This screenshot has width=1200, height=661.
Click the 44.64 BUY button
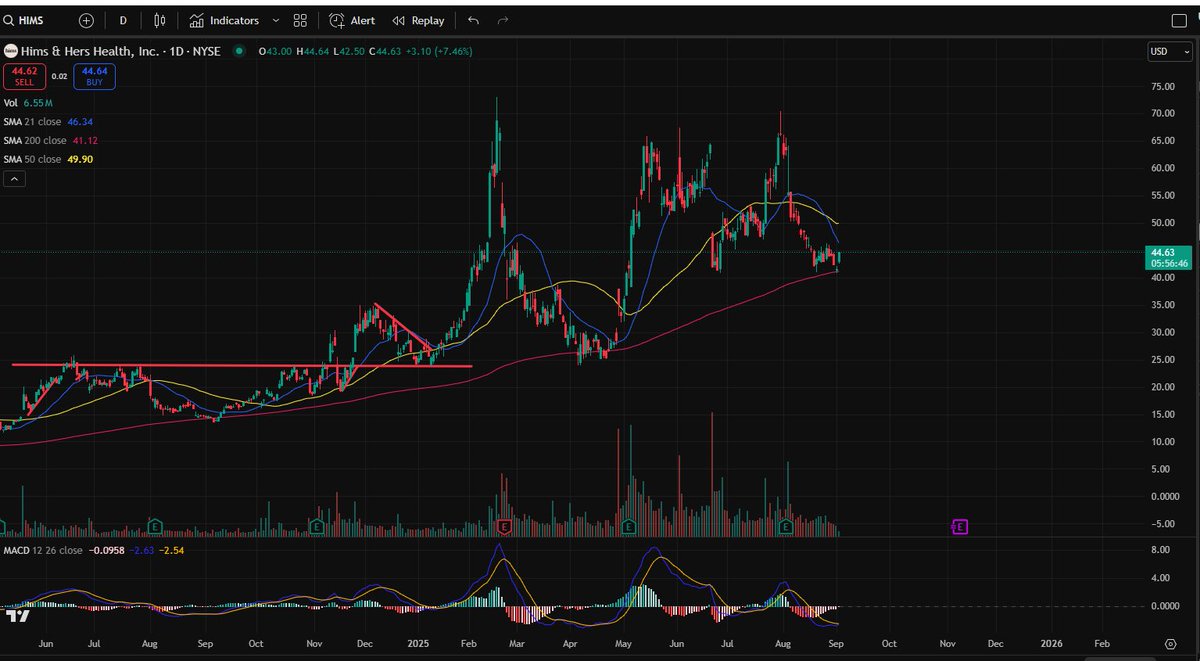point(95,77)
